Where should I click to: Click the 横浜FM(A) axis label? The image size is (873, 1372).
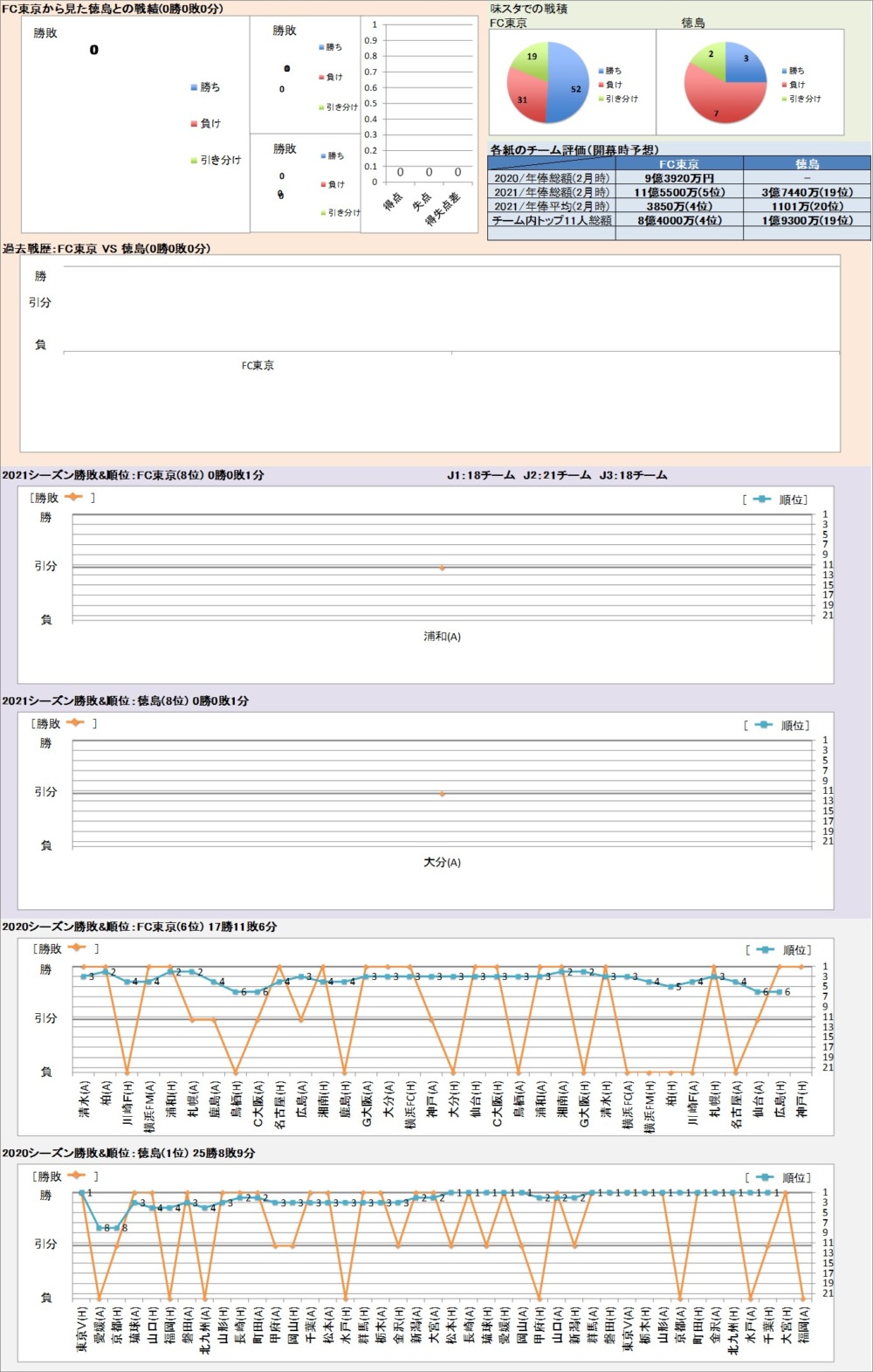tap(149, 1107)
